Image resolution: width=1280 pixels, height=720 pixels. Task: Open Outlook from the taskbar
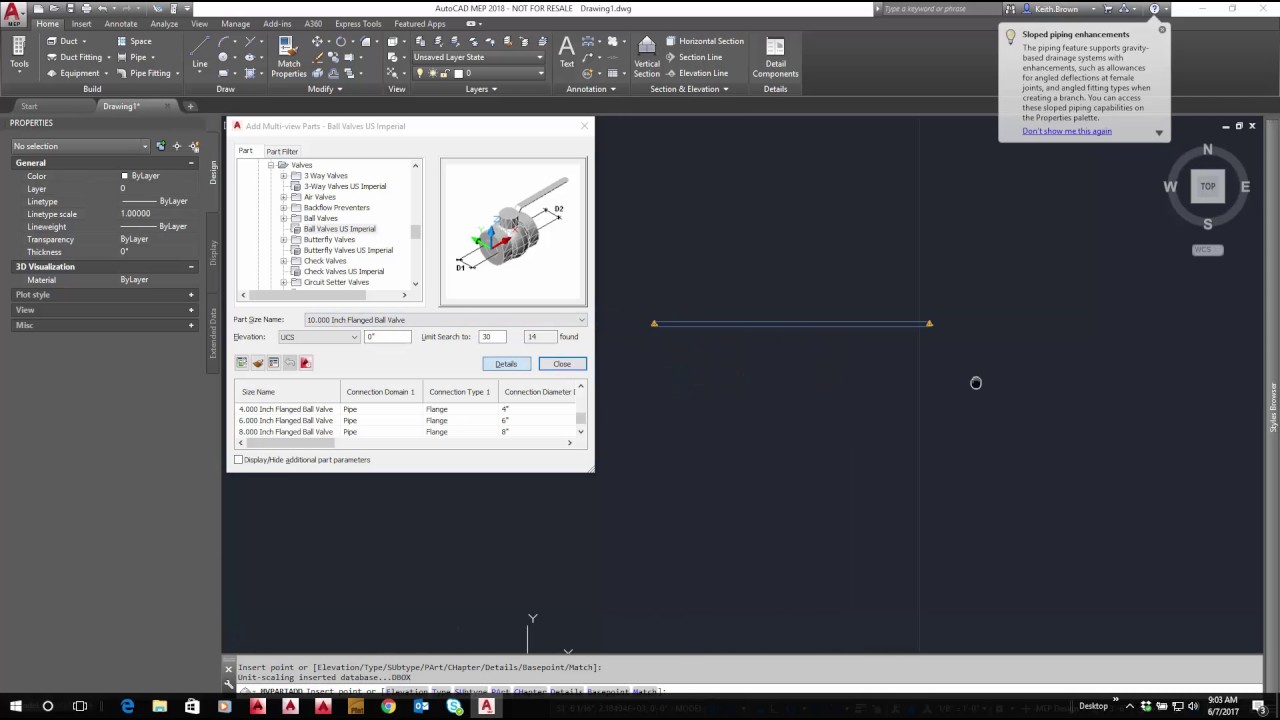point(421,707)
